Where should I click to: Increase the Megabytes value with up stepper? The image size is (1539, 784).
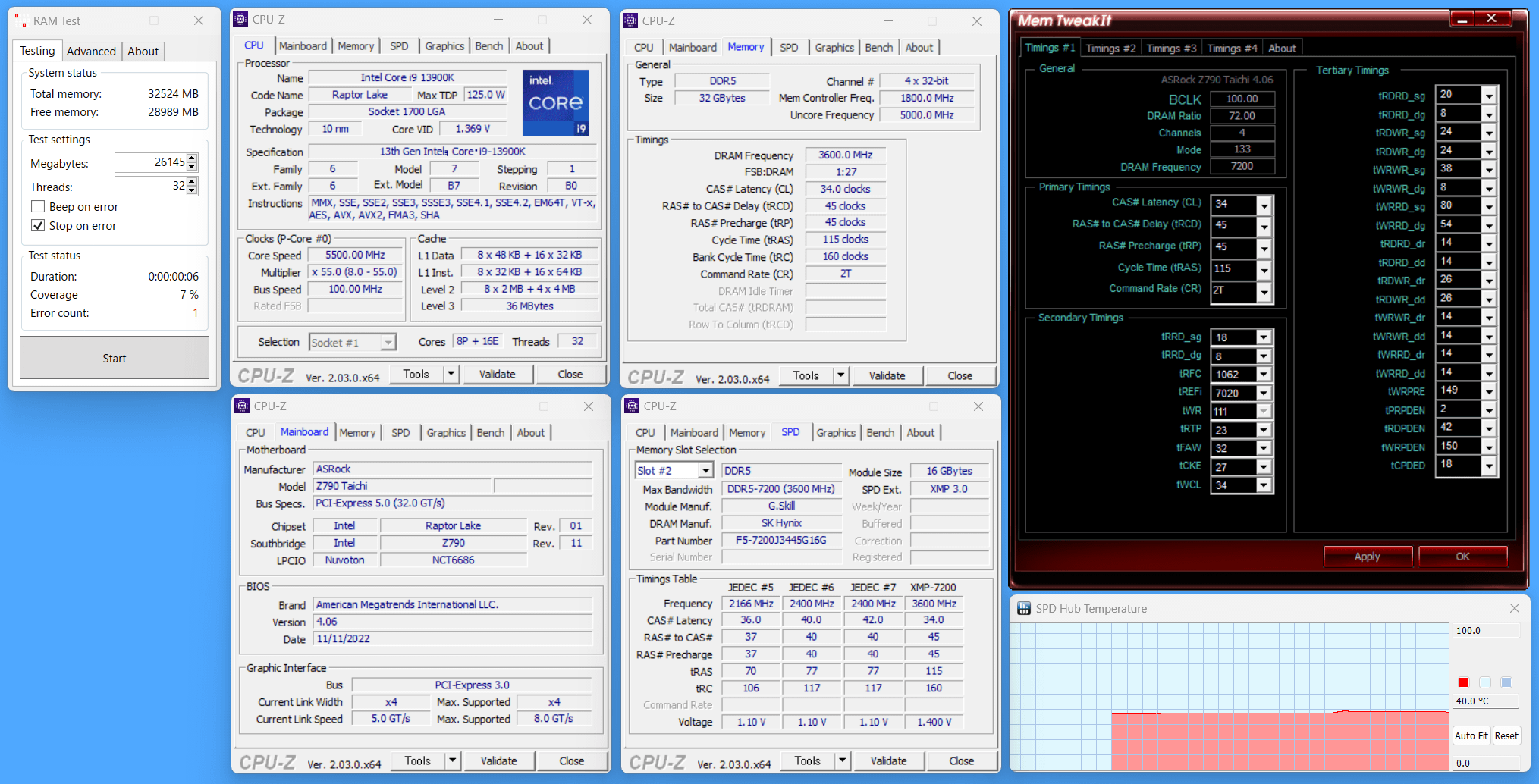pyautogui.click(x=192, y=158)
